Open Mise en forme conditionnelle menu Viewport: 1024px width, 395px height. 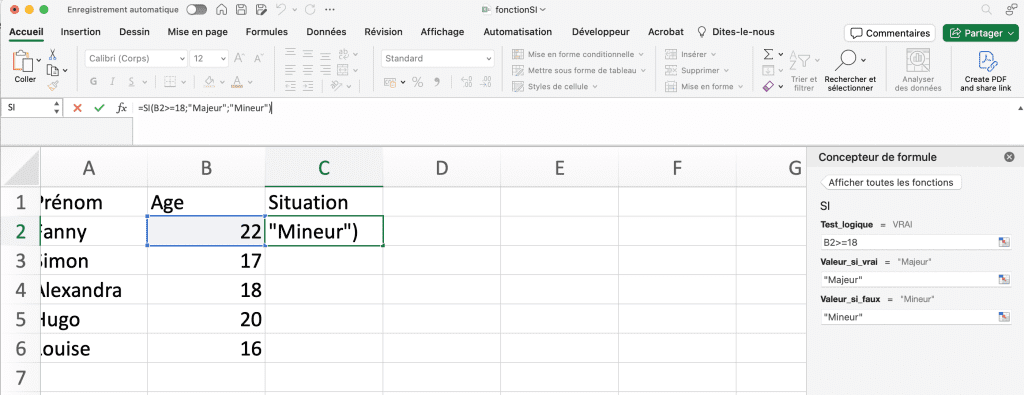(x=579, y=54)
